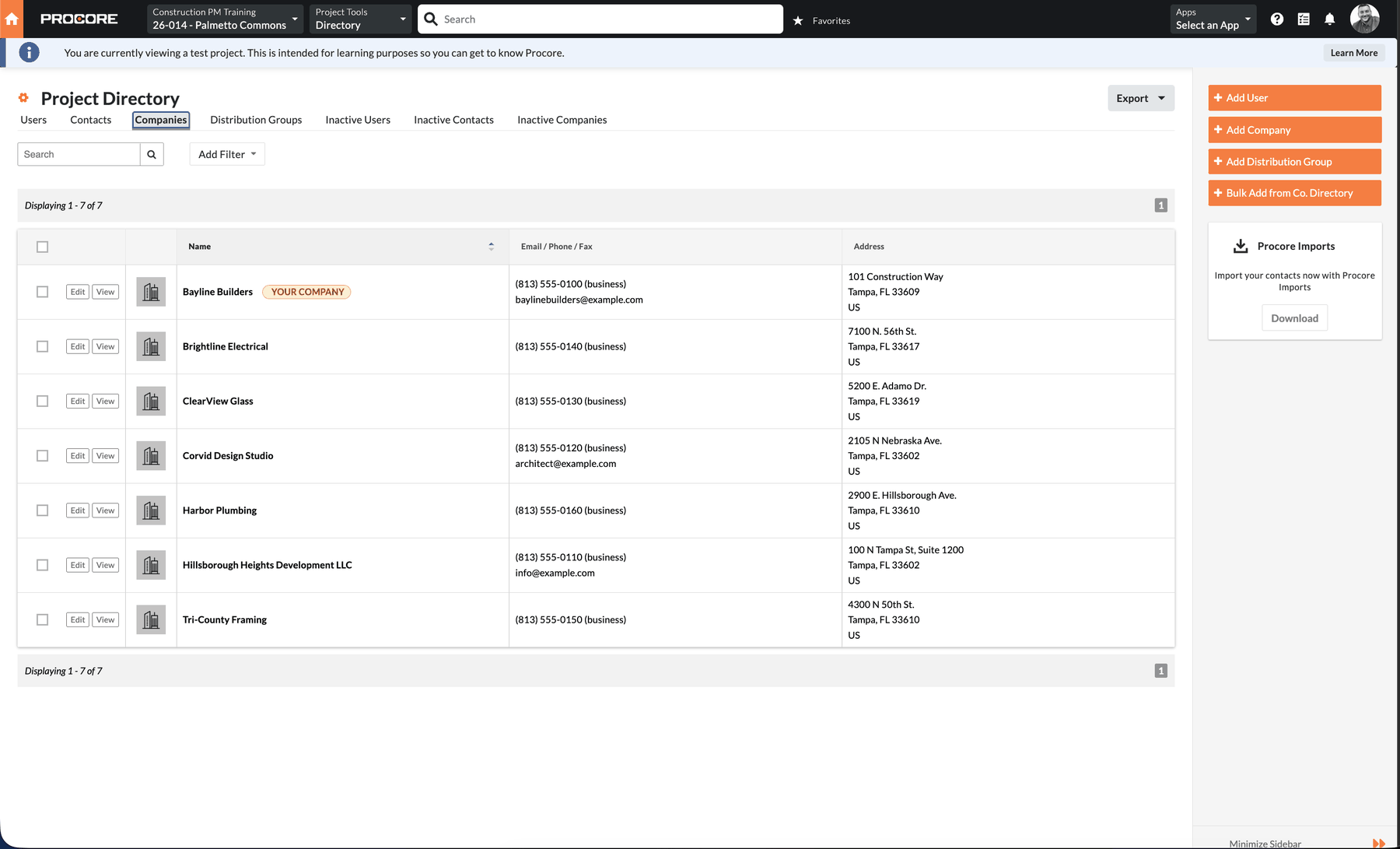Click the Procore Imports download icon
Image resolution: width=1400 pixels, height=849 pixels.
(x=1241, y=246)
